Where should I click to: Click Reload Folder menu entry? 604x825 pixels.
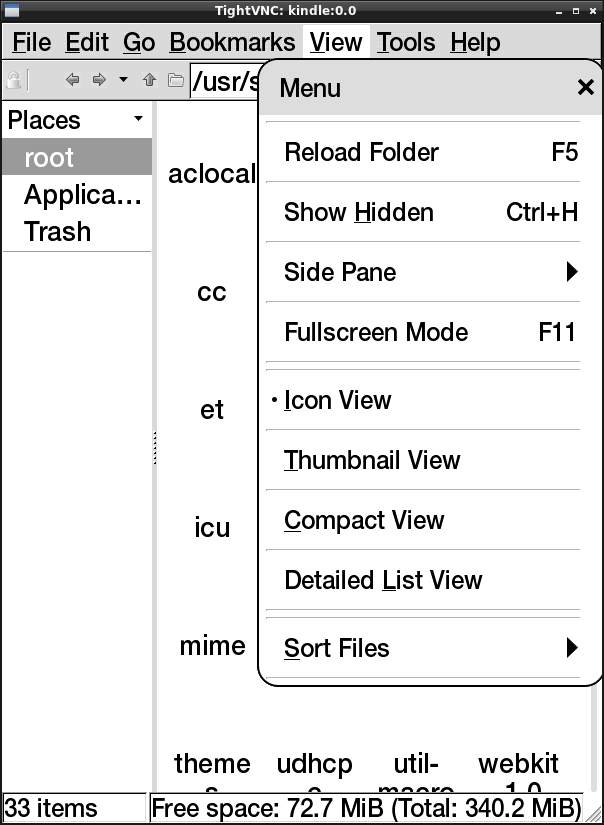click(420, 152)
